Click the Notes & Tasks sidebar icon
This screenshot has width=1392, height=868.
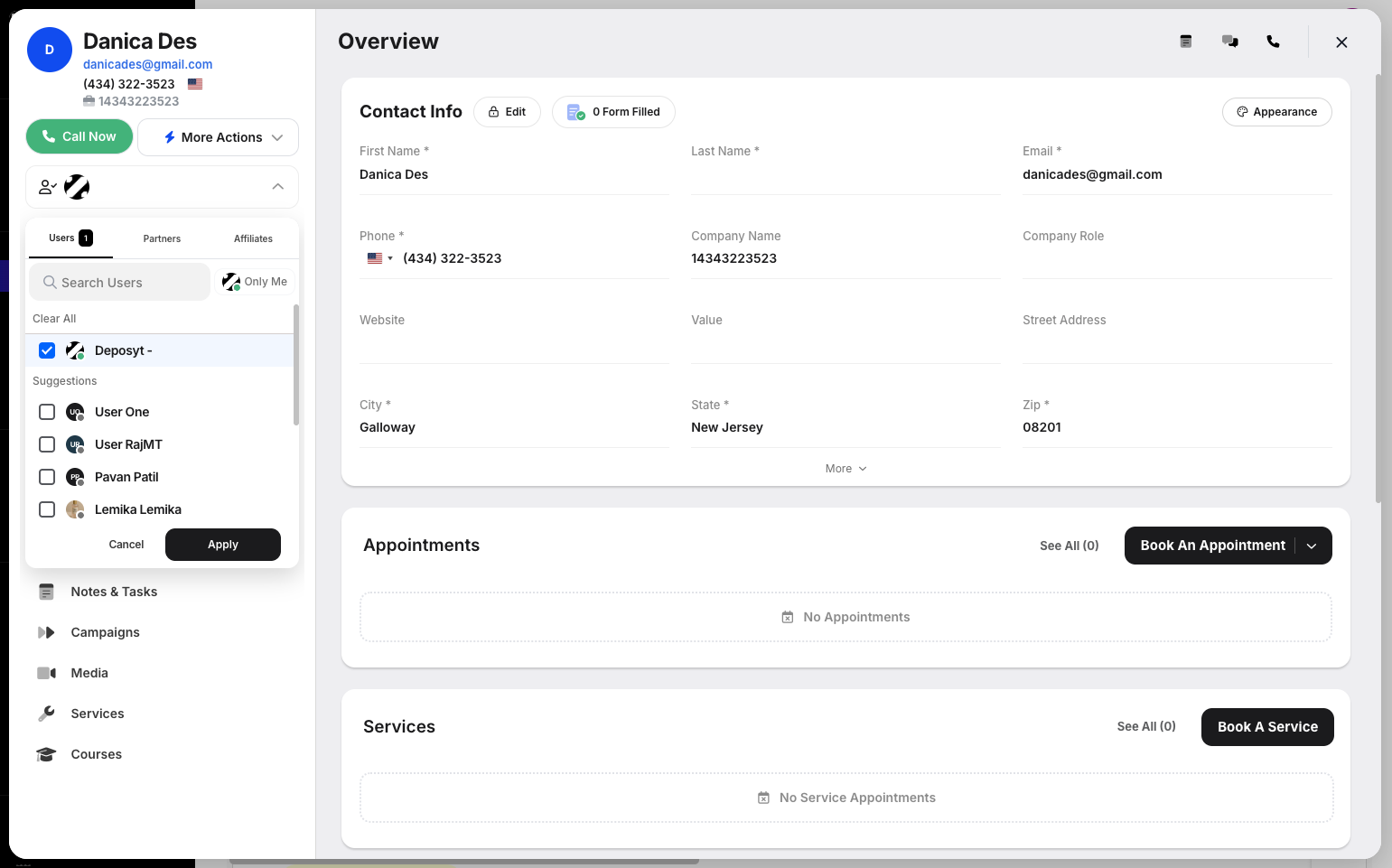click(x=46, y=592)
